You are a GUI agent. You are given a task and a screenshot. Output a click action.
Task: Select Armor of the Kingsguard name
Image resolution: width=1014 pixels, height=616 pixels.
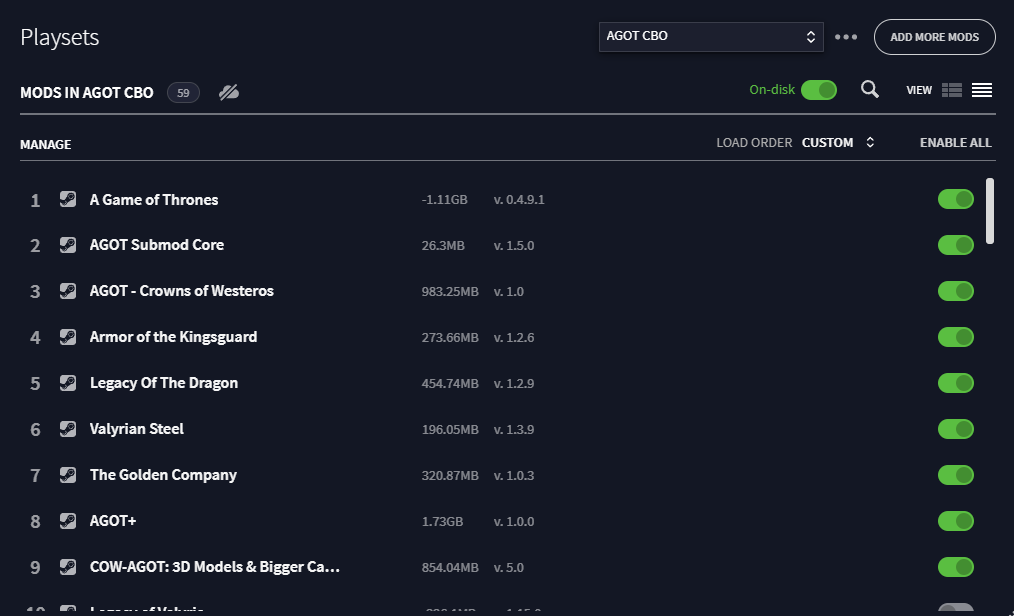point(173,337)
